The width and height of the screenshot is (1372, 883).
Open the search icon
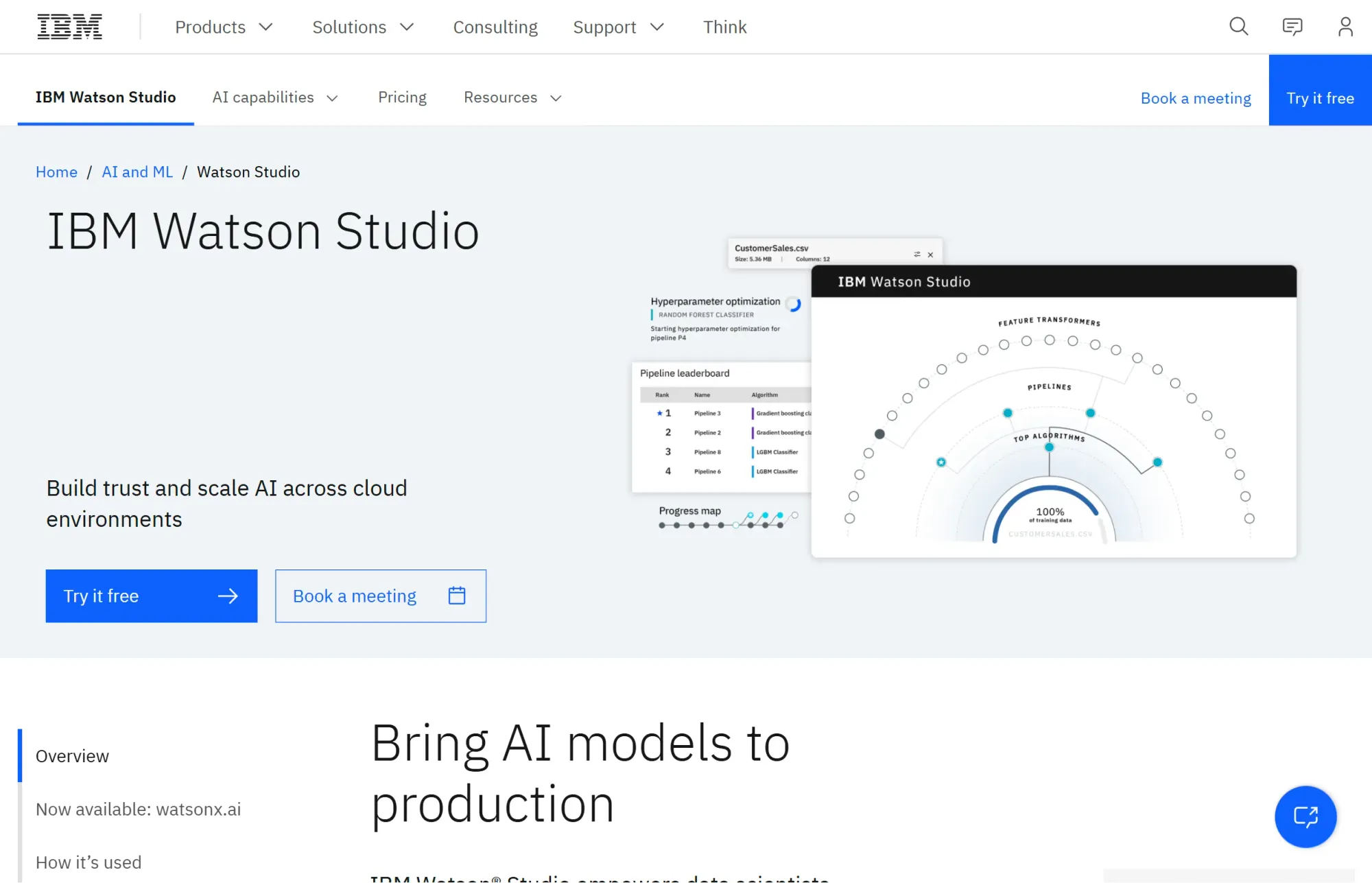(x=1238, y=27)
